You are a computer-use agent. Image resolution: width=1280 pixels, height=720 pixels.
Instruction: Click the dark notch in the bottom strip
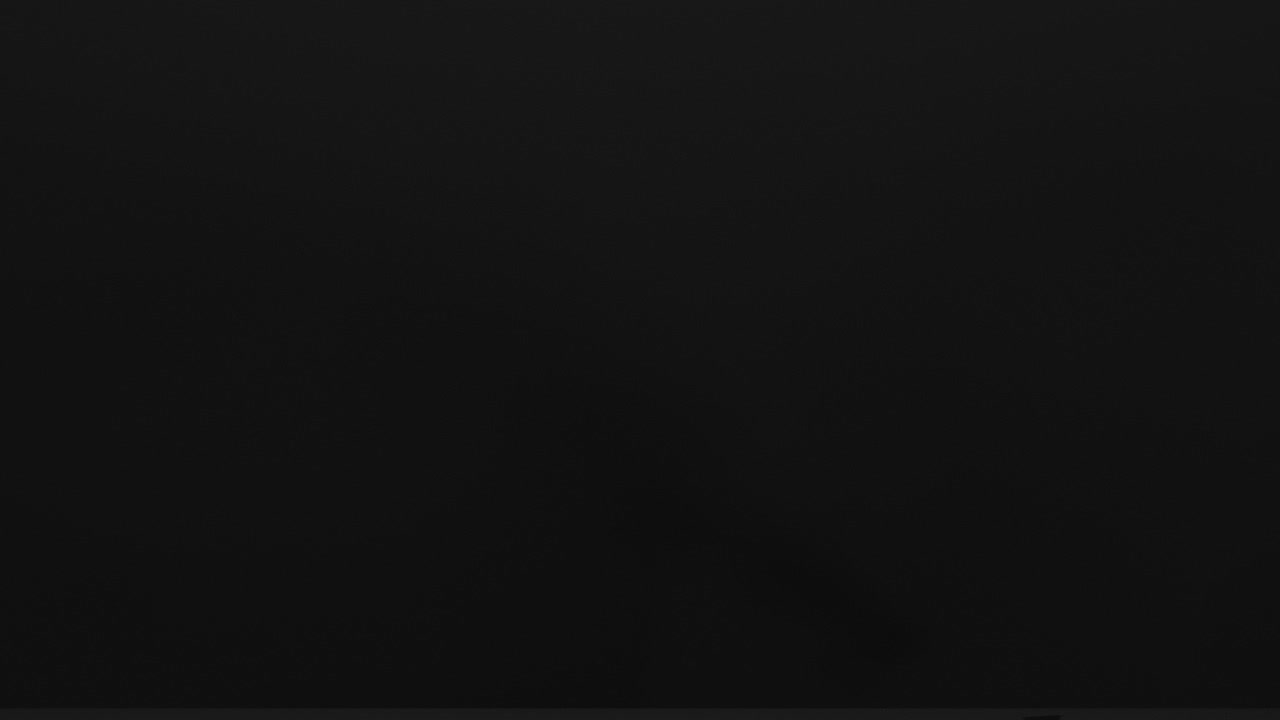[1043, 717]
